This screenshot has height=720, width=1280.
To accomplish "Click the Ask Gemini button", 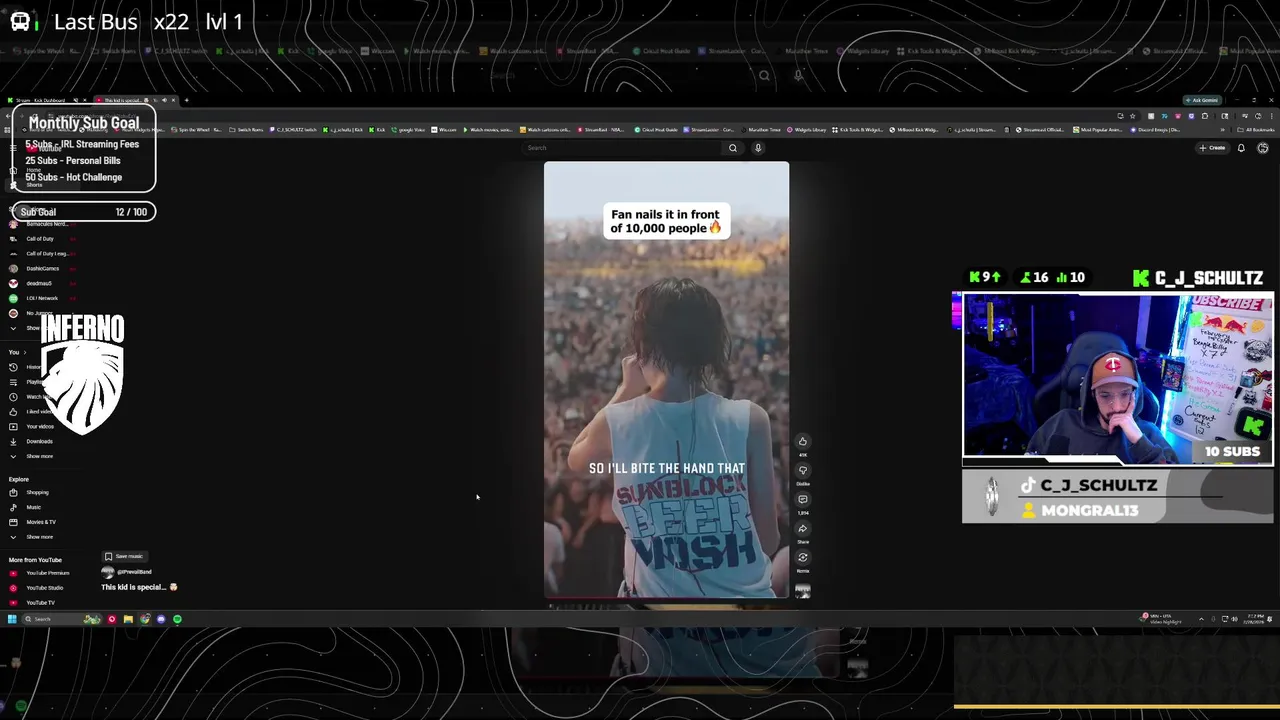I will coord(1201,100).
